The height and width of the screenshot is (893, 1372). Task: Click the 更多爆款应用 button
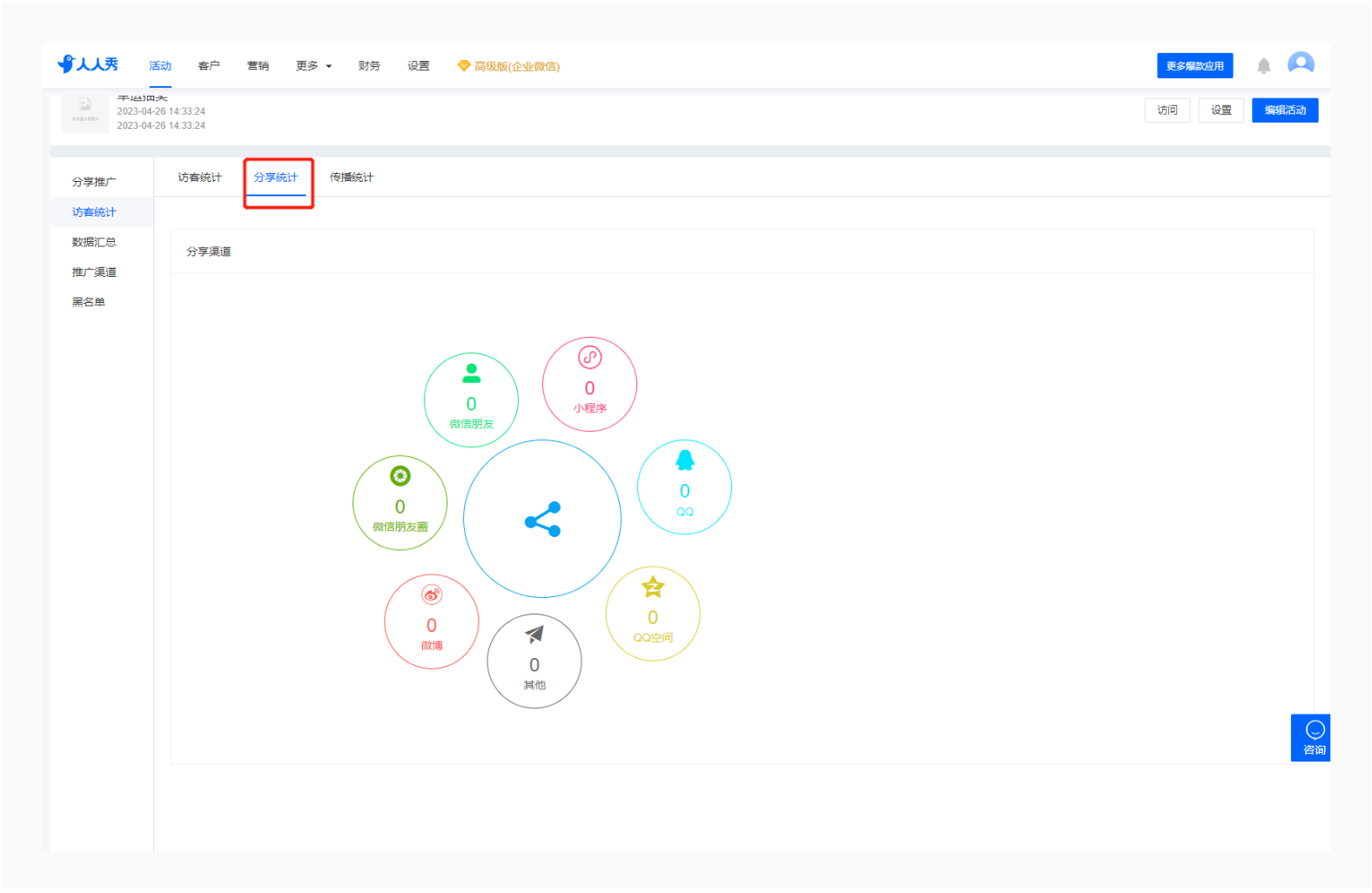point(1194,65)
